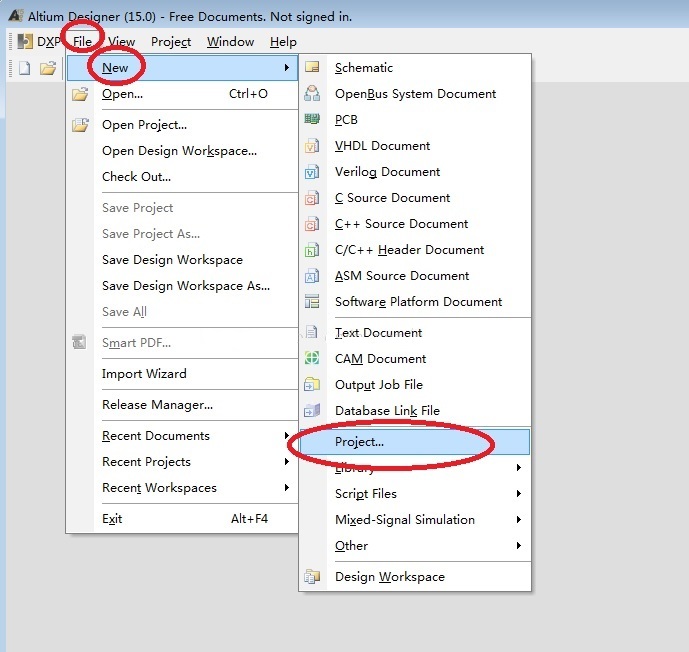This screenshot has height=652, width=689.
Task: Select CAM Document entry
Action: tap(414, 359)
